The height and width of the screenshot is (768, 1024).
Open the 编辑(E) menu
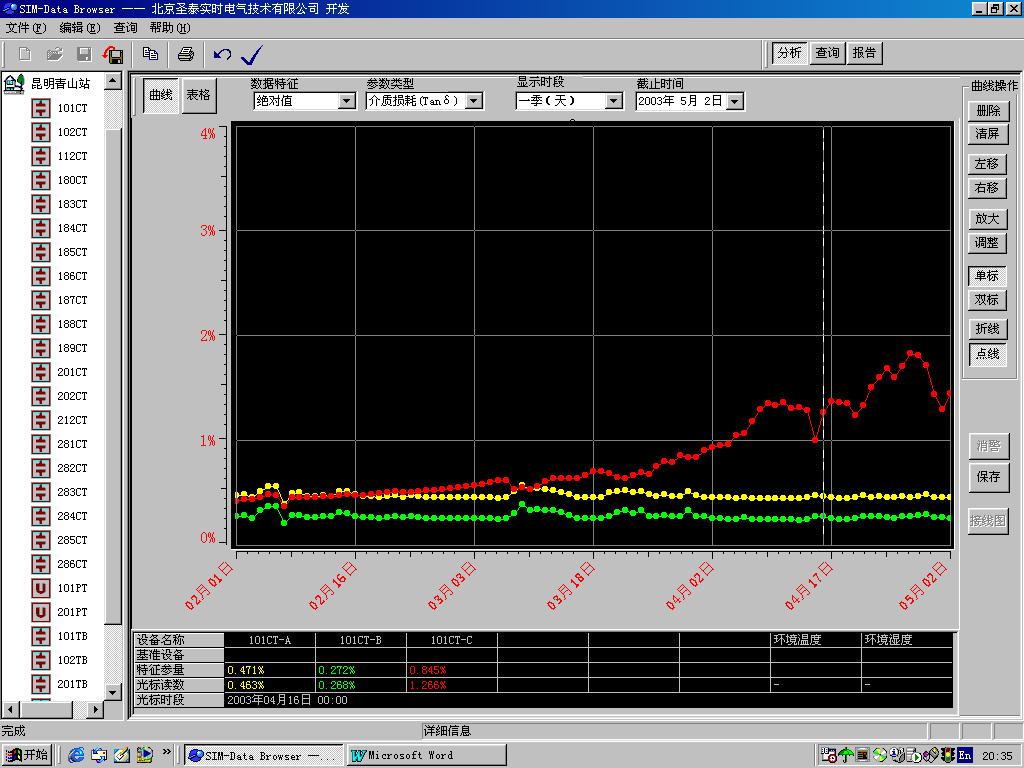(x=80, y=28)
